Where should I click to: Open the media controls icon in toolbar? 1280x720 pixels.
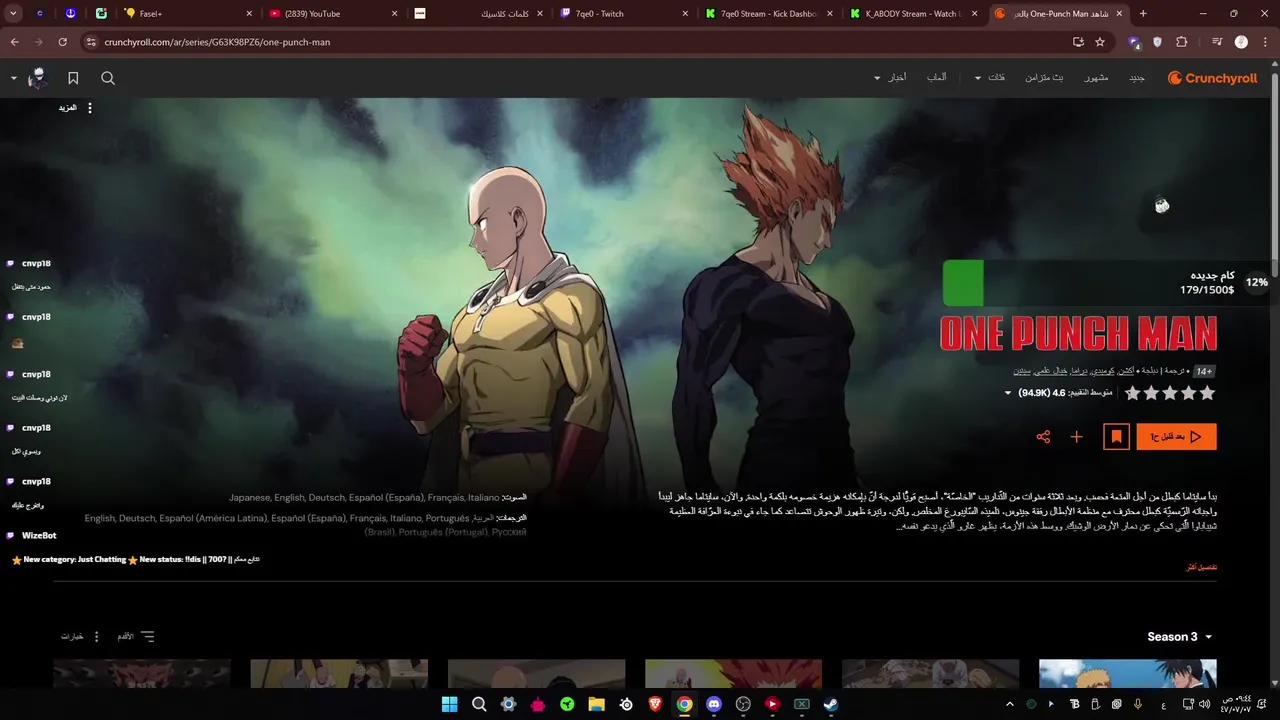click(x=1217, y=42)
